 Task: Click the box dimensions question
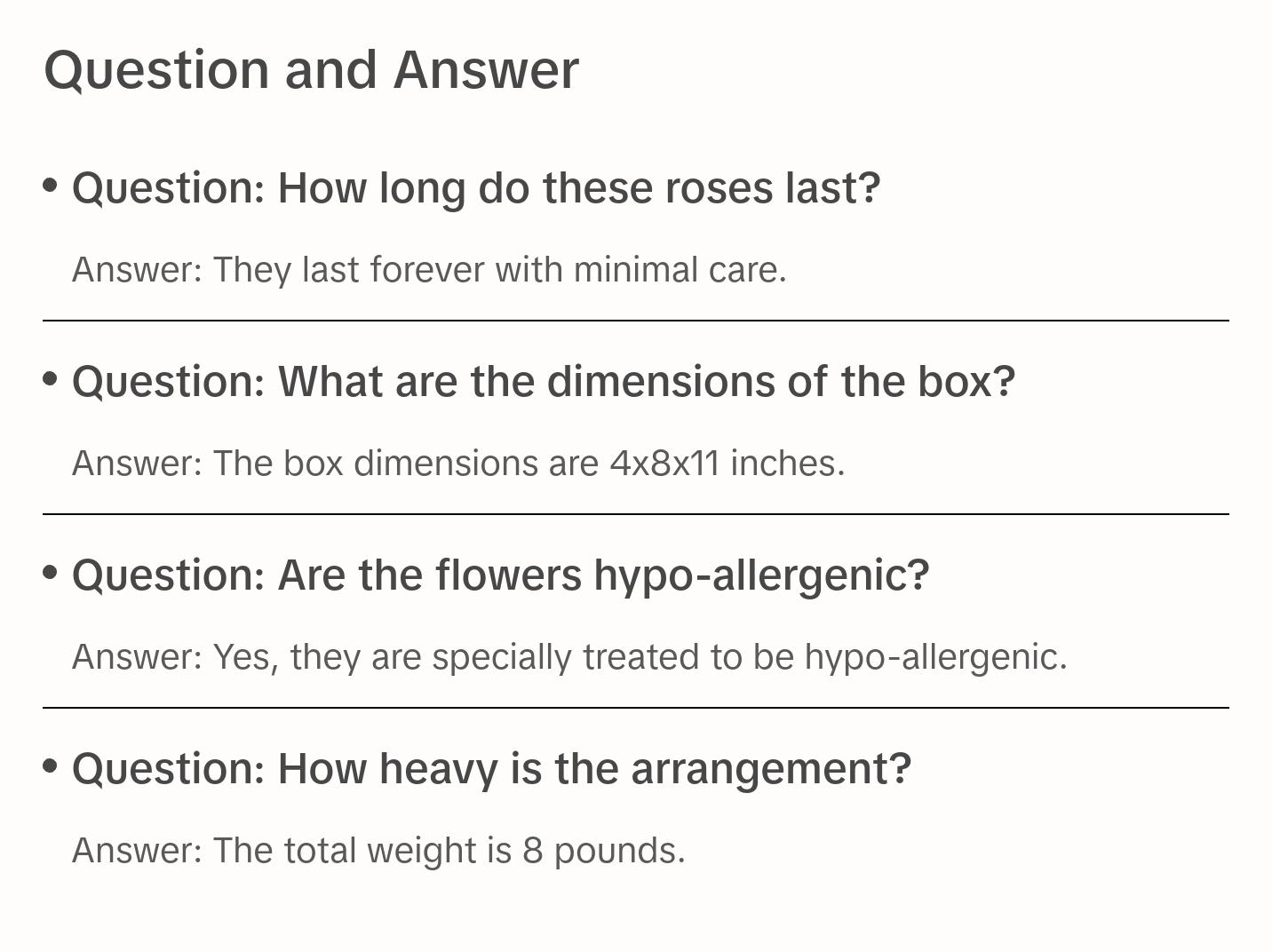pos(543,382)
